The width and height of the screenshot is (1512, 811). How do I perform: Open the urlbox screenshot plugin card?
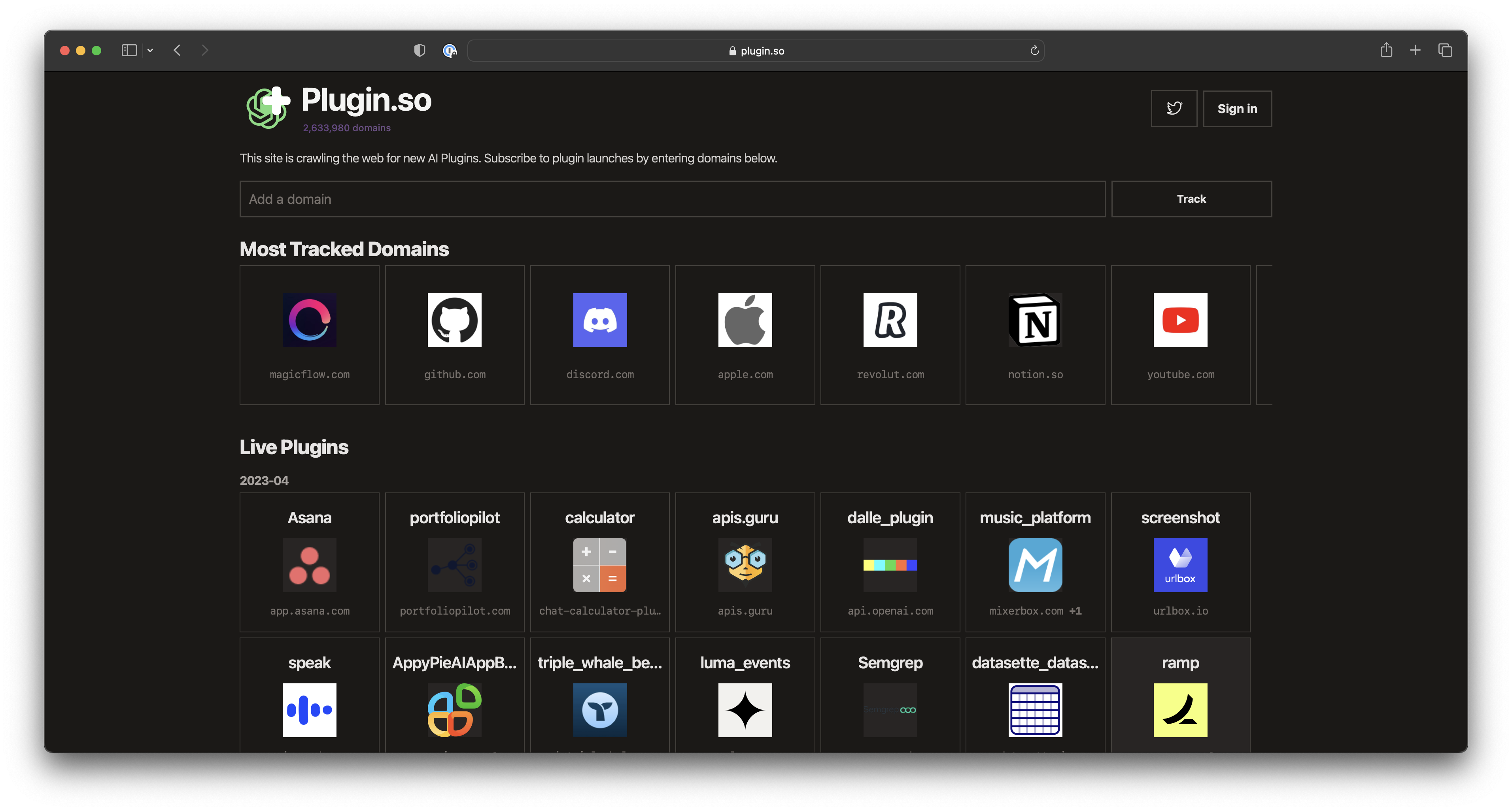[1180, 562]
